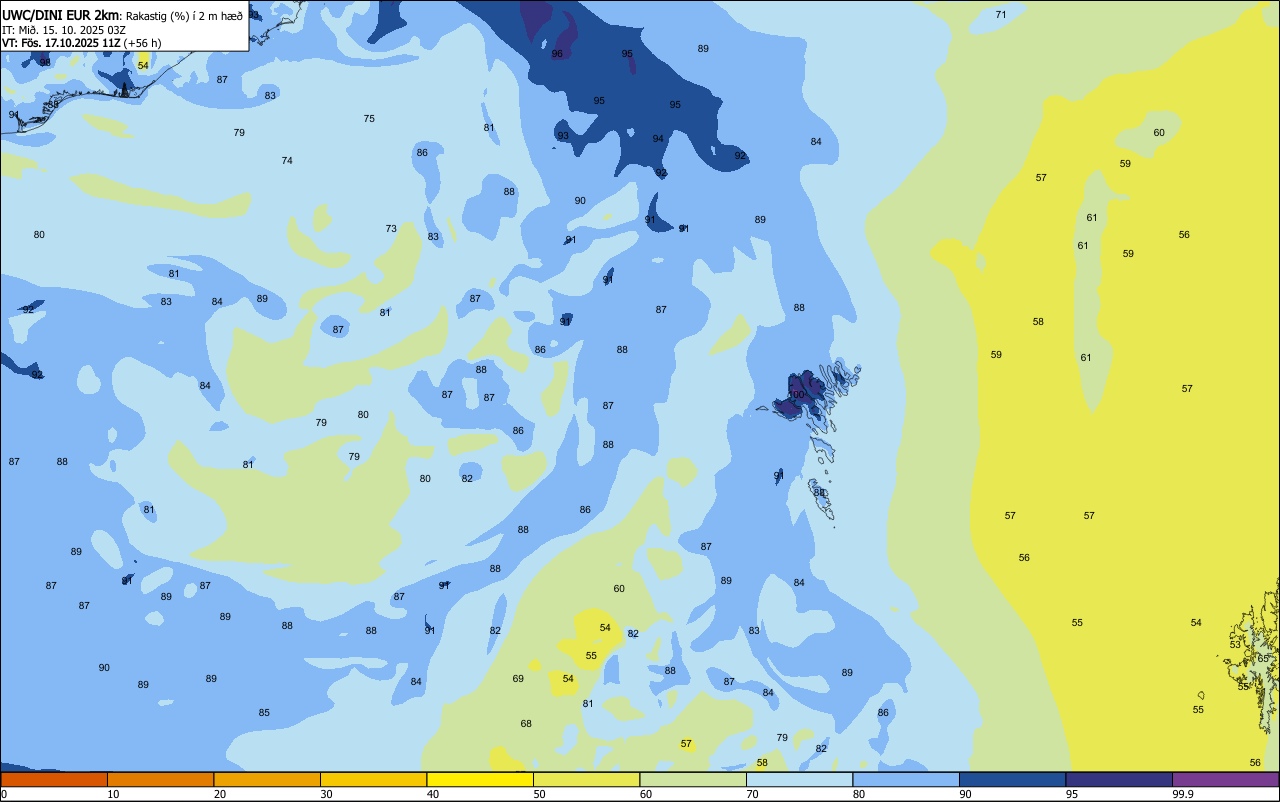
Task: Click the light green 60–70 legend swatch
Action: (x=693, y=780)
